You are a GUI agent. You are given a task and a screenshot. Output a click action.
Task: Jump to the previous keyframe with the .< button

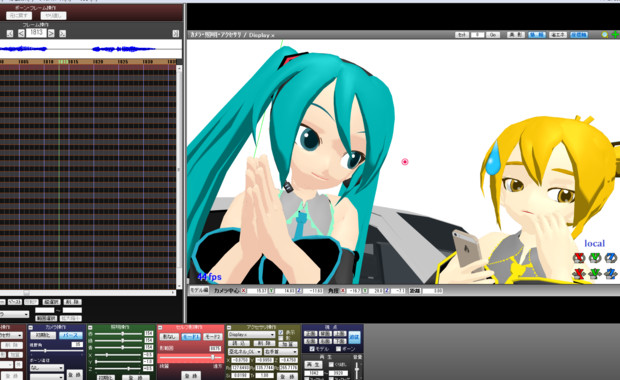tap(10, 34)
